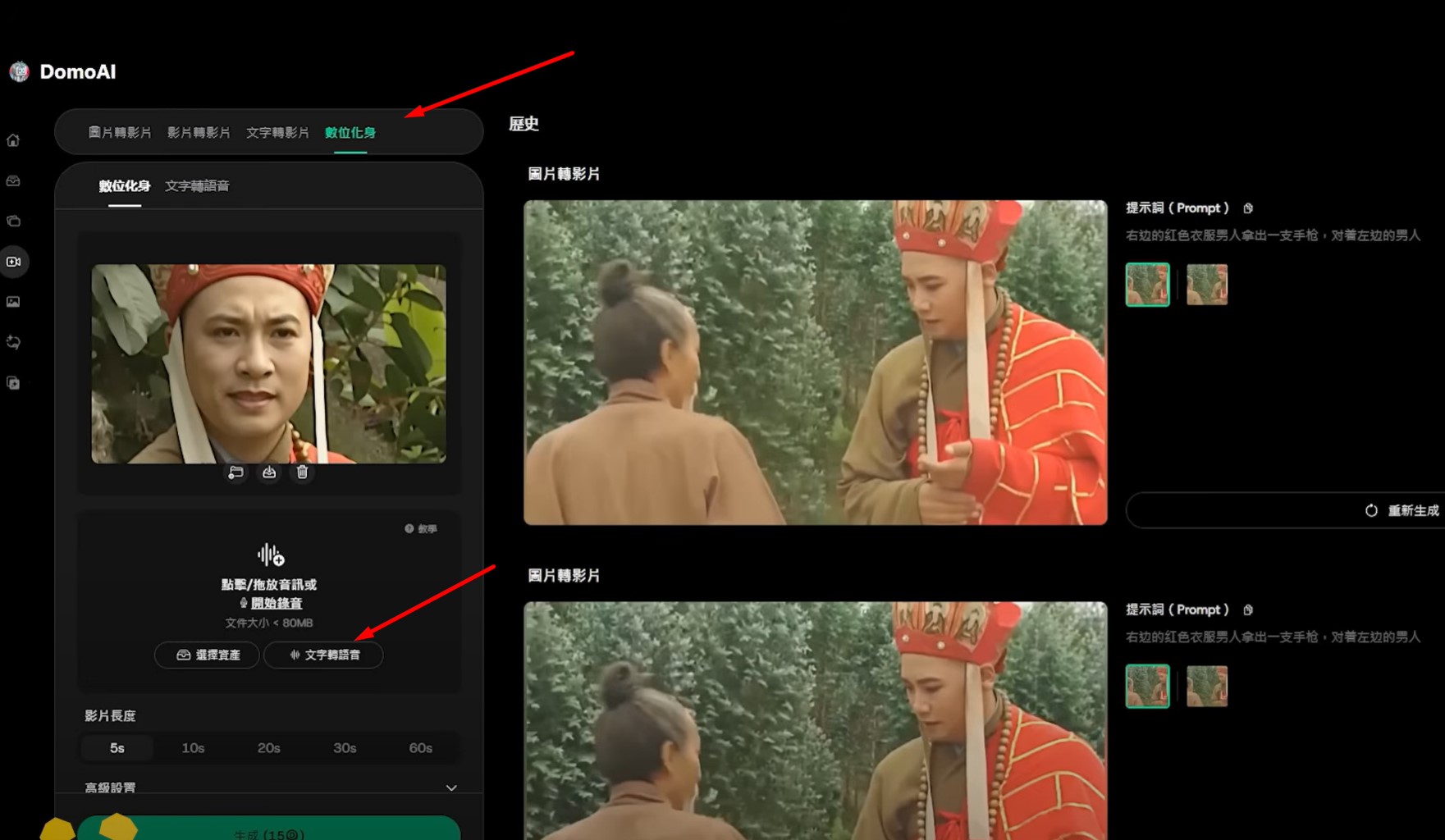Click the 點擊/拖放音訊或 upload text
The height and width of the screenshot is (840, 1445).
tap(269, 585)
